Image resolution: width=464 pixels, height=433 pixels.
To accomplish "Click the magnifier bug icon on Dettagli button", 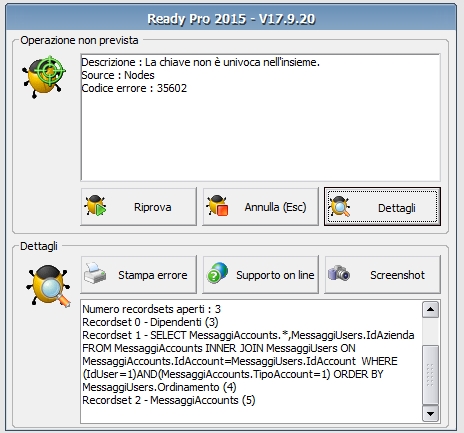I will 339,206.
